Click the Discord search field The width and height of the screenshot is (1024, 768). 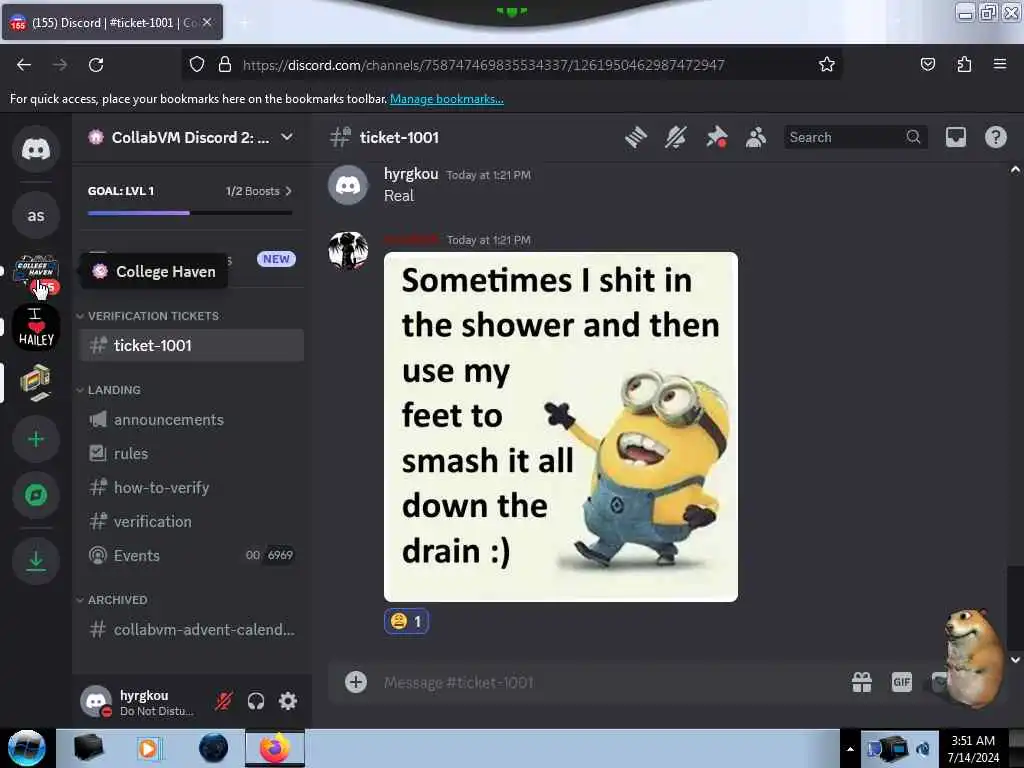(x=855, y=137)
